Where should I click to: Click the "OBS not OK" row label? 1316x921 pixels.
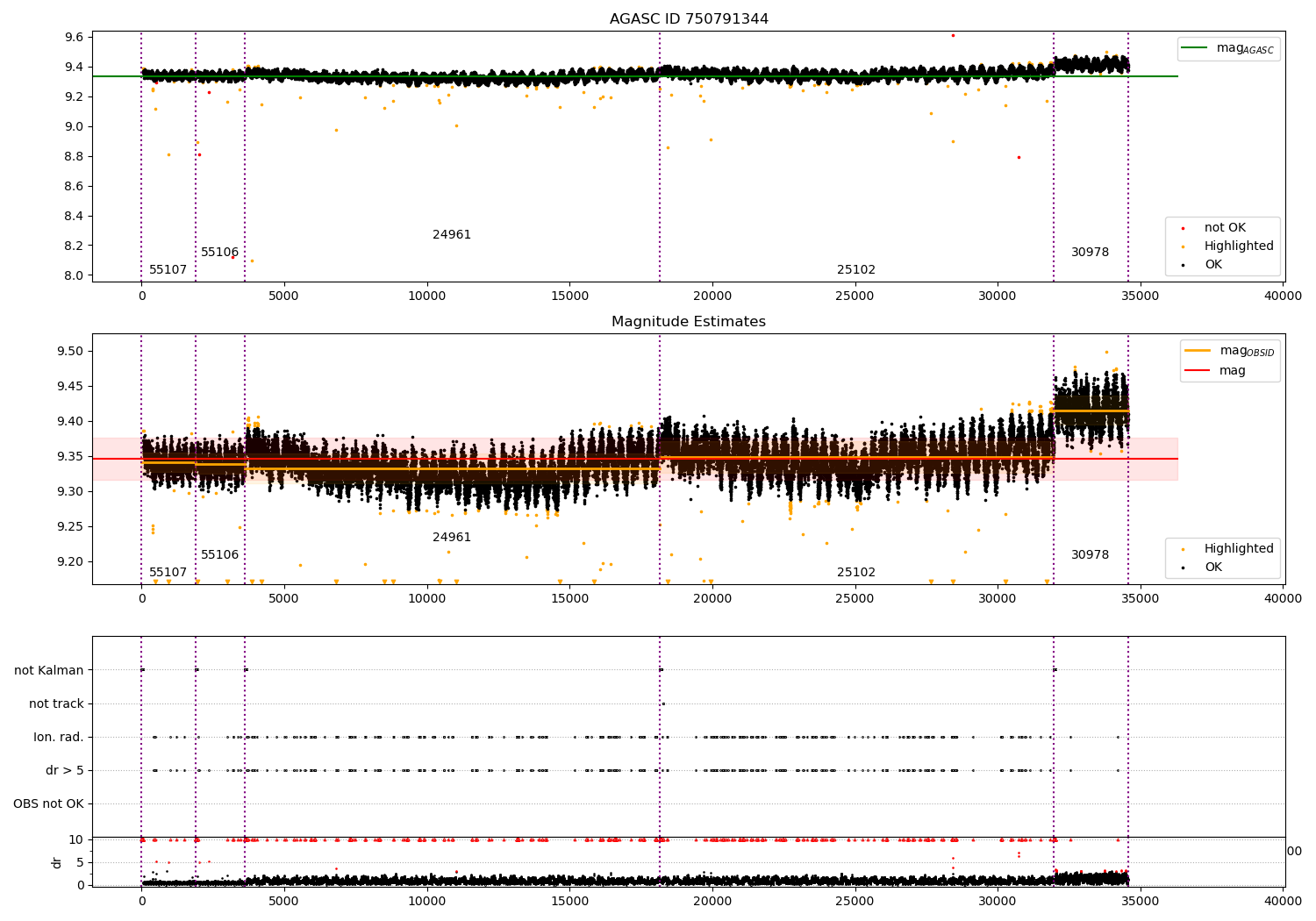[x=48, y=804]
